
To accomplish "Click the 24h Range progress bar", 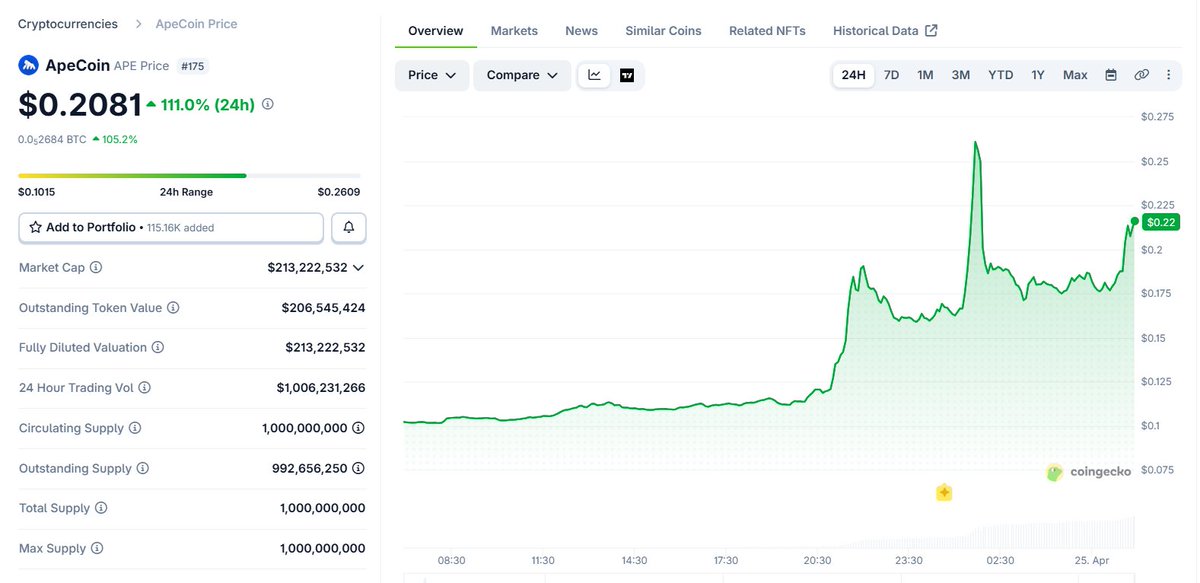I will [x=189, y=176].
